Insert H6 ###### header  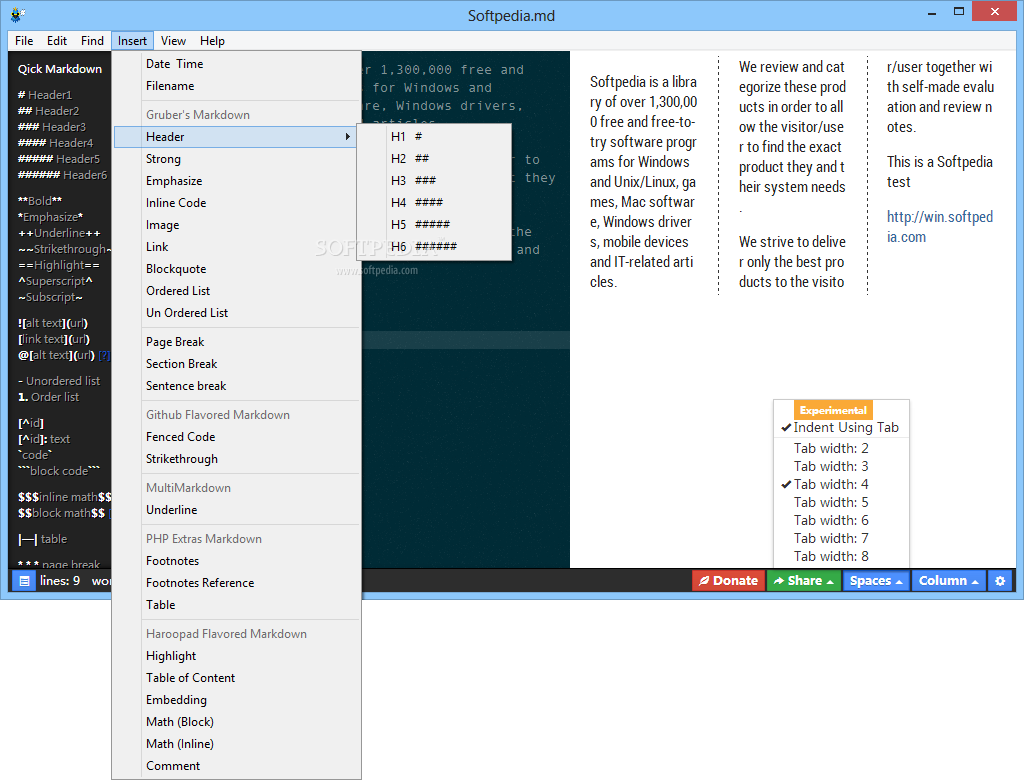click(x=434, y=246)
